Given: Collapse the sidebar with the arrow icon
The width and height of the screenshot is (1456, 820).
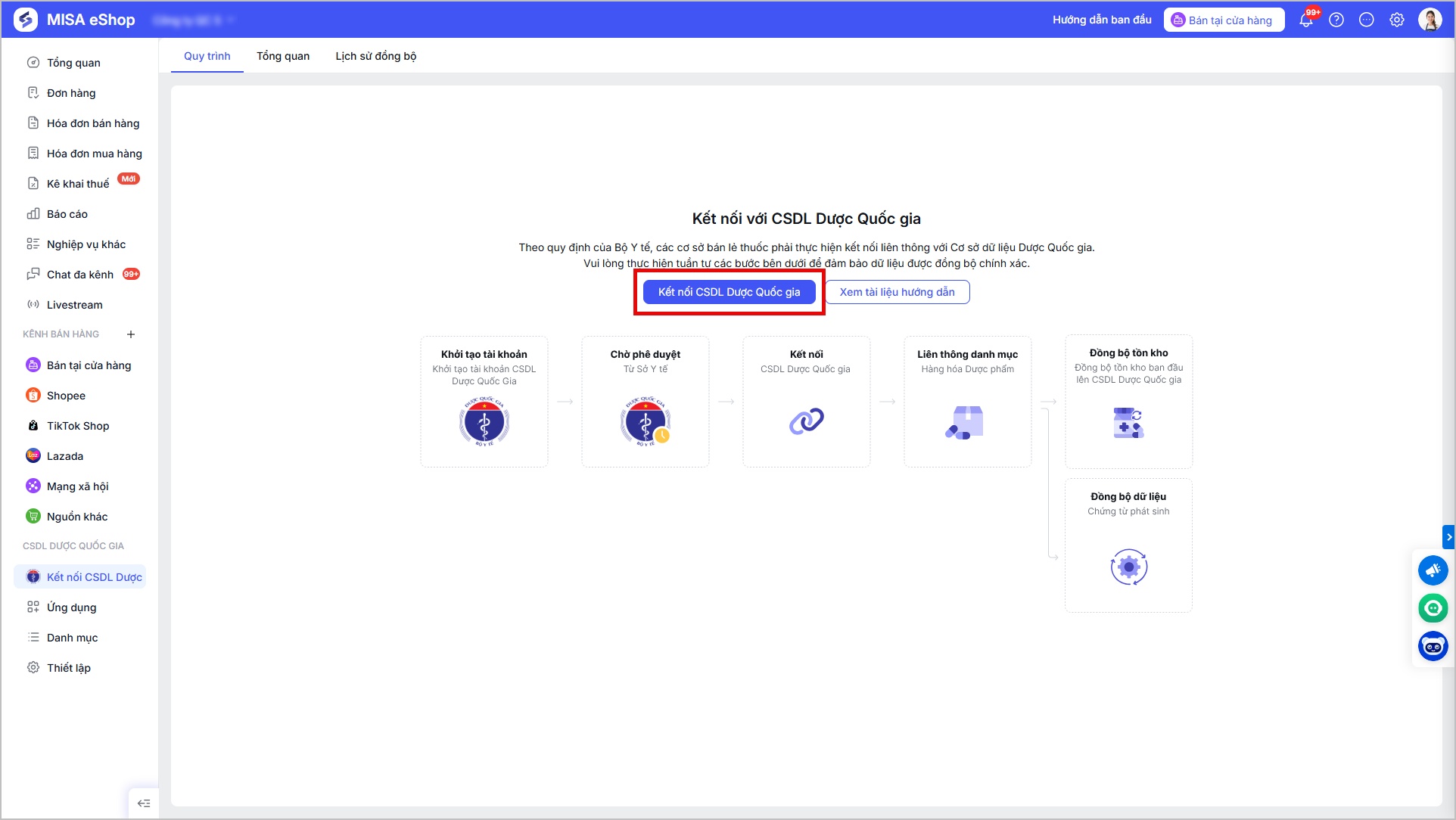Looking at the screenshot, I should [x=144, y=803].
